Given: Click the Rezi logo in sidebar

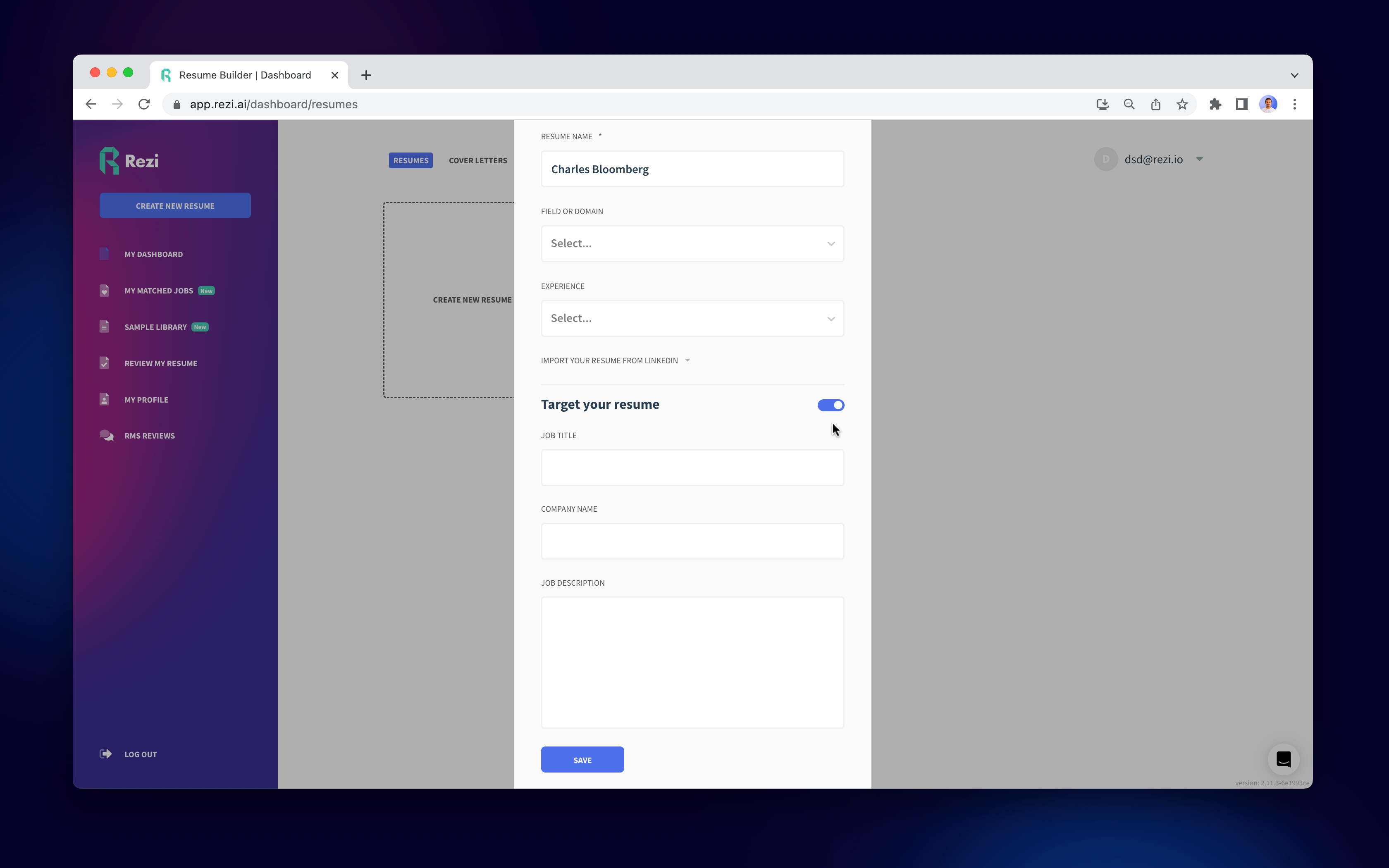Looking at the screenshot, I should click(129, 161).
